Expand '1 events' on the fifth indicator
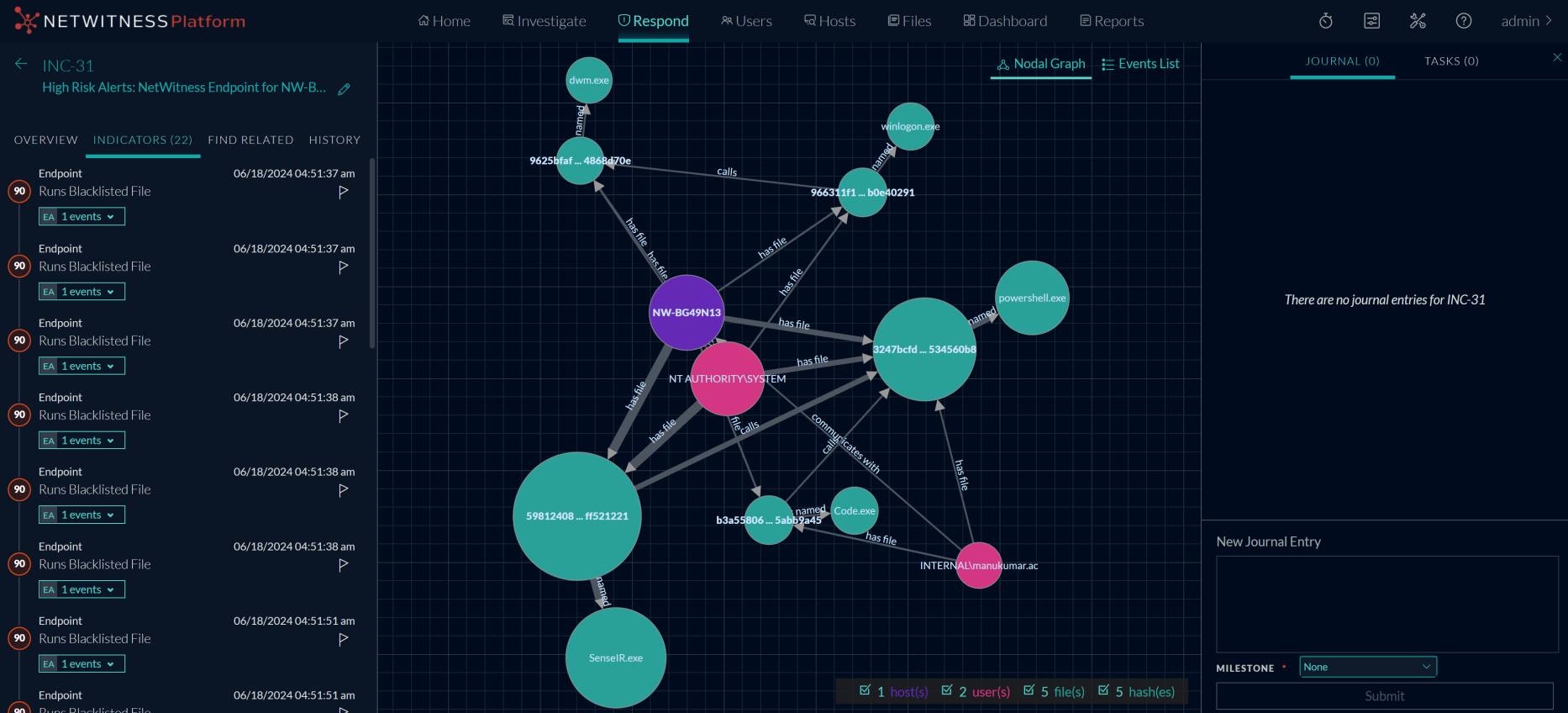The image size is (1568, 713). click(82, 515)
